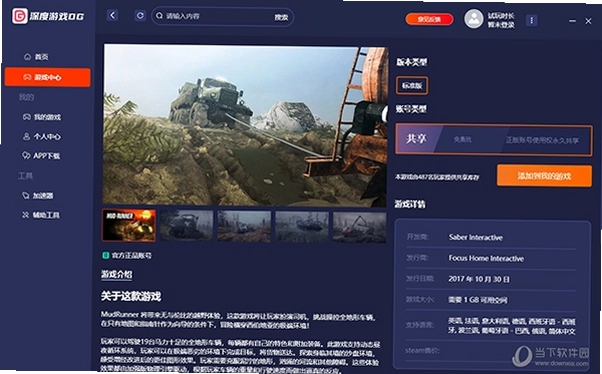Select the 共享 account type option

[494, 139]
